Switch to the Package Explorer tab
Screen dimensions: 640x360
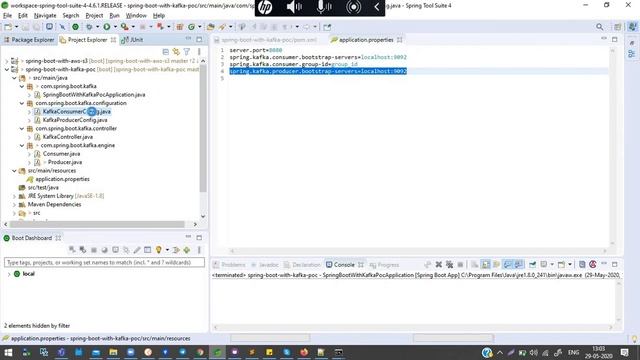click(29, 40)
